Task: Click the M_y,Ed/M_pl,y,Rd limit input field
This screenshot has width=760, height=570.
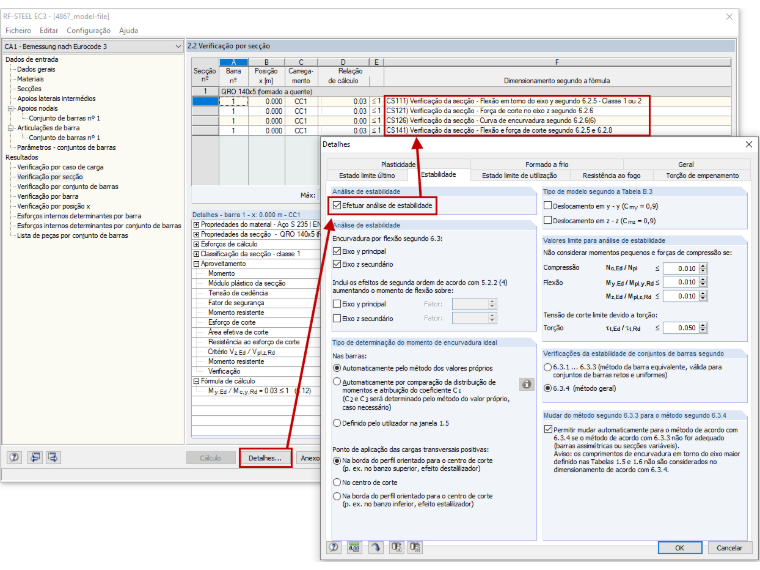Action: pos(681,282)
